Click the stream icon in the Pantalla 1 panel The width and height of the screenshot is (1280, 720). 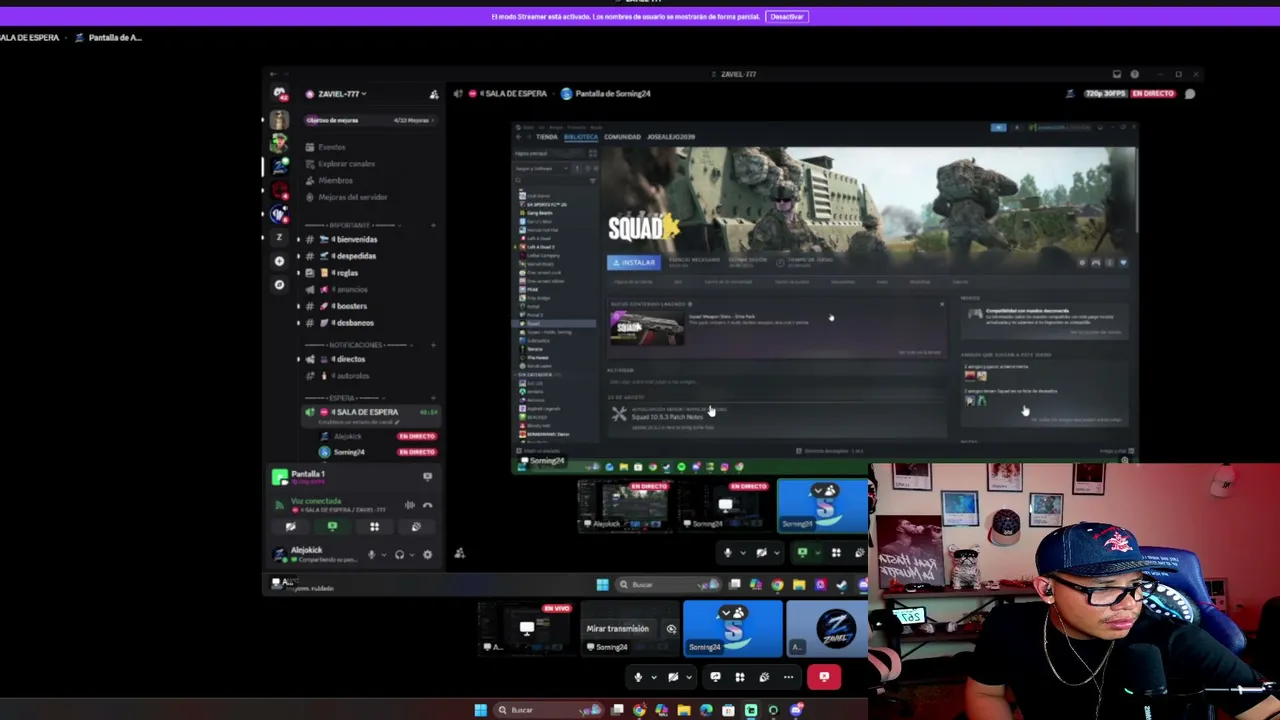click(427, 477)
